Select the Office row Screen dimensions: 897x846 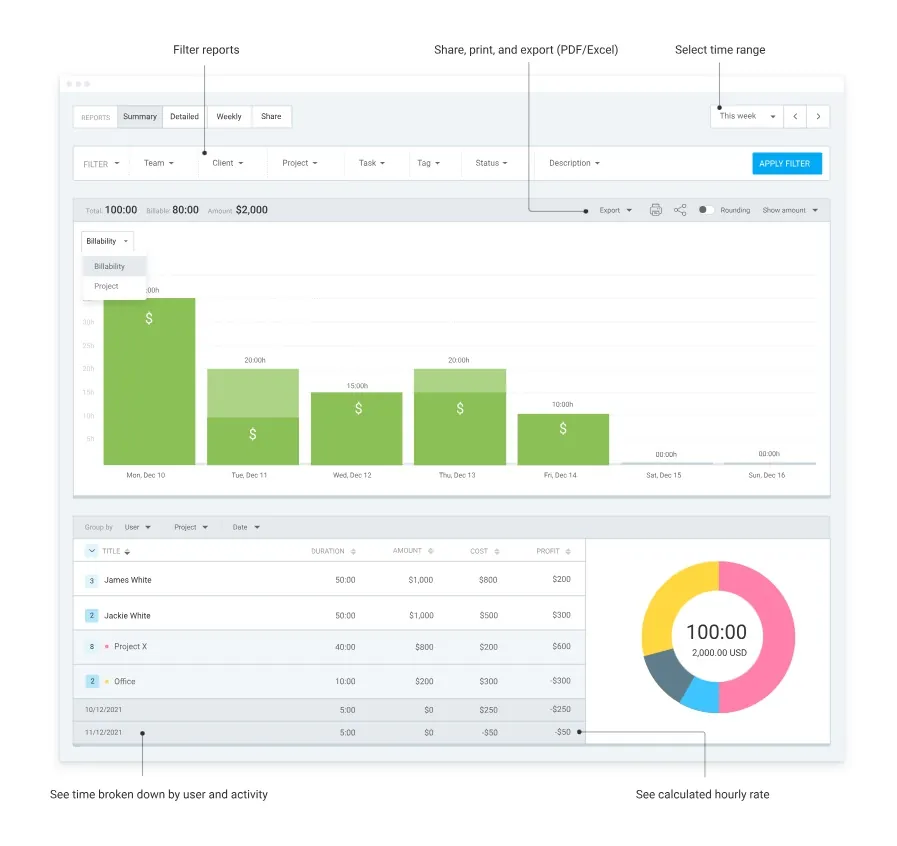[x=330, y=681]
